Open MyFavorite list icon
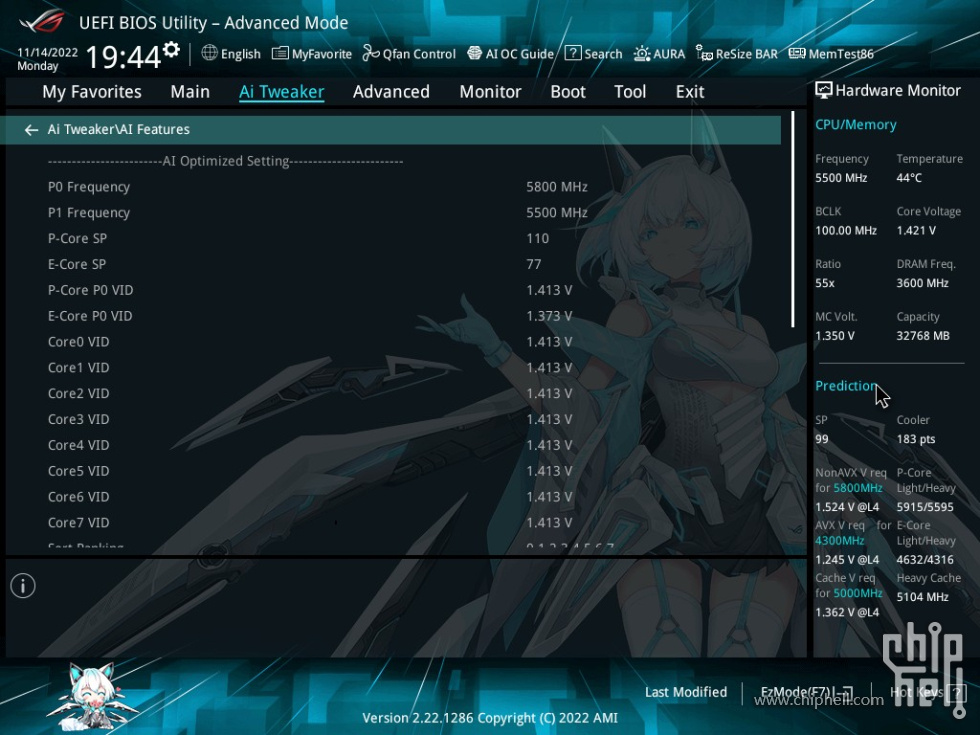Viewport: 980px width, 735px height. click(279, 53)
